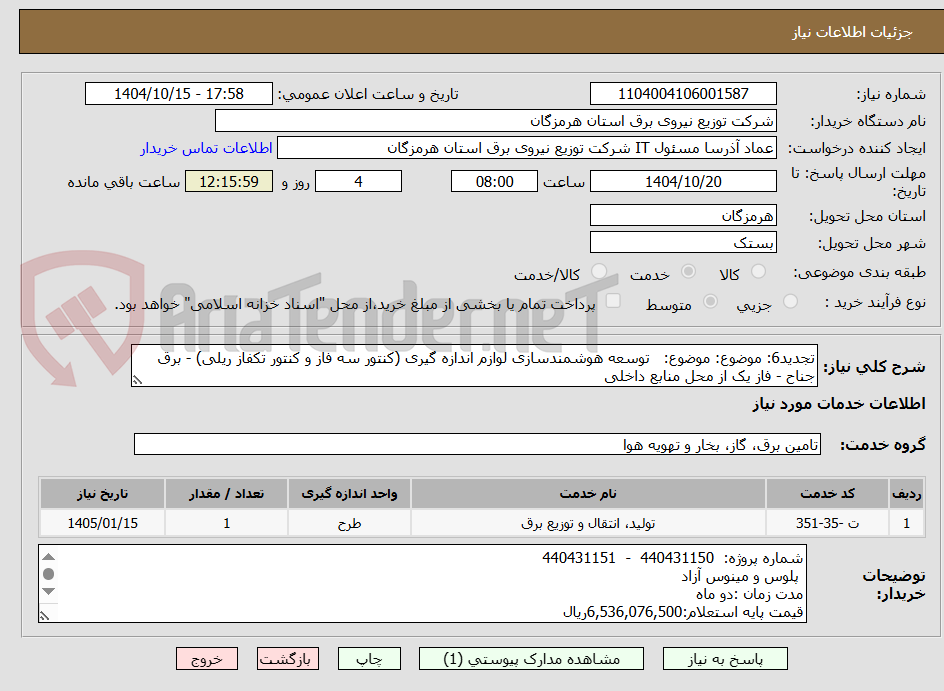Click resize handle of buyer notes box
944x691 pixels.
pyautogui.click(x=44, y=616)
